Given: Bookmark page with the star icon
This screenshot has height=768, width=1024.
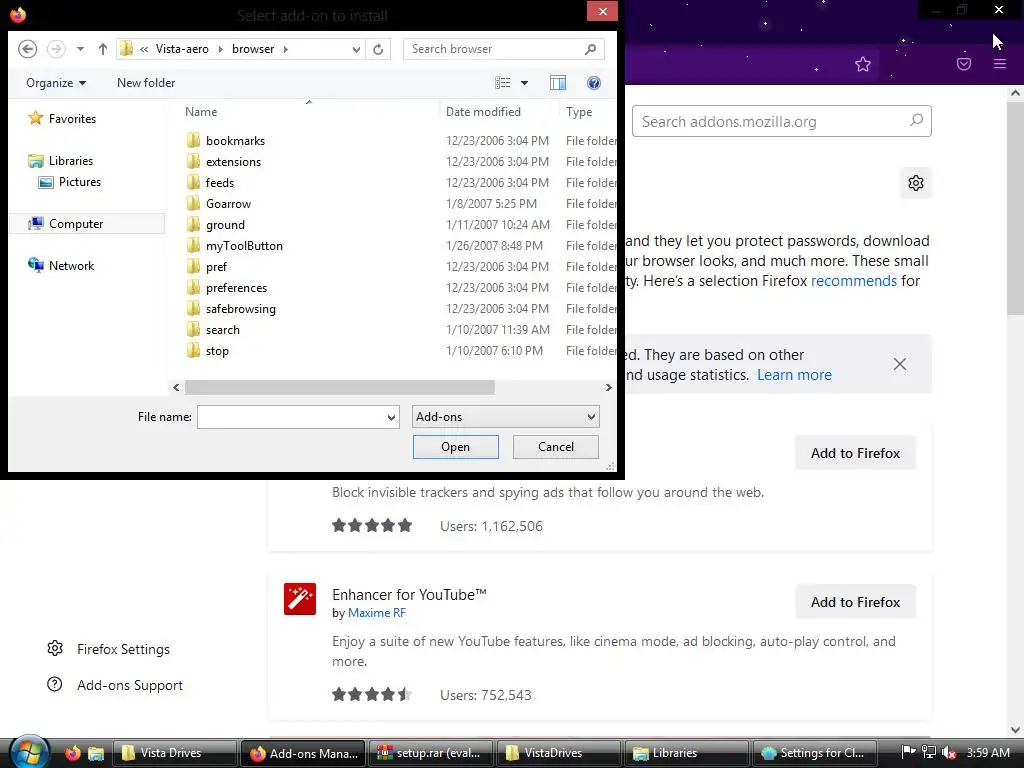Looking at the screenshot, I should coord(863,64).
